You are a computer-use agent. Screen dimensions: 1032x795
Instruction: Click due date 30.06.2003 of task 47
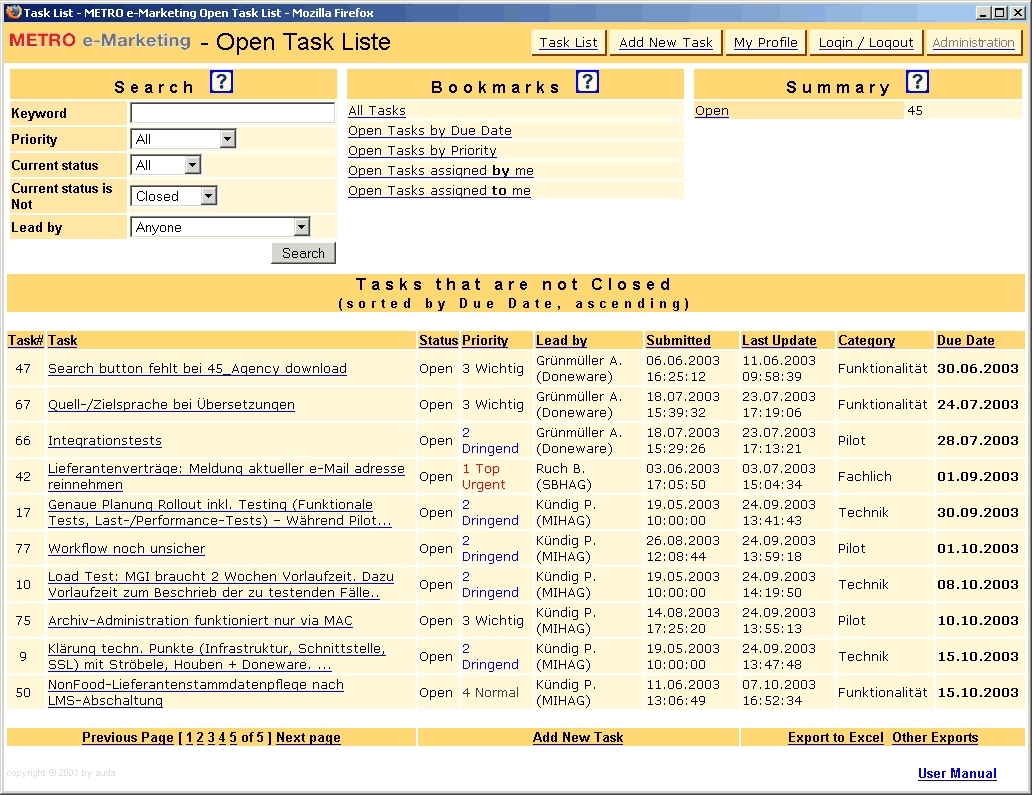tap(977, 369)
